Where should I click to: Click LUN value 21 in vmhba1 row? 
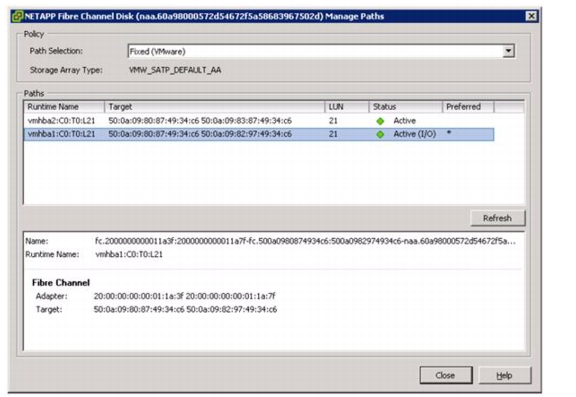333,134
